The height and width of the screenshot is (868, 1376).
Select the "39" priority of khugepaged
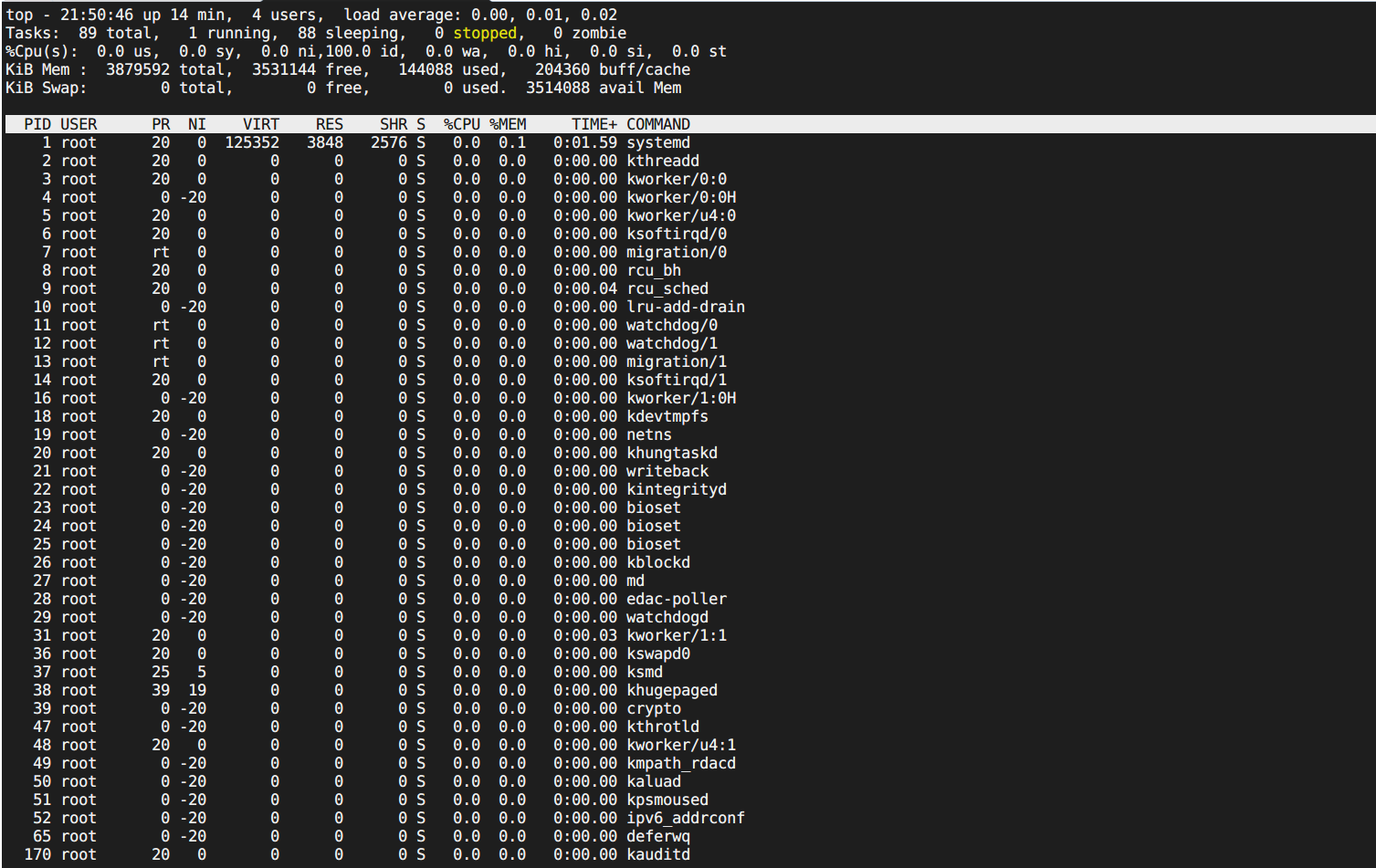161,690
